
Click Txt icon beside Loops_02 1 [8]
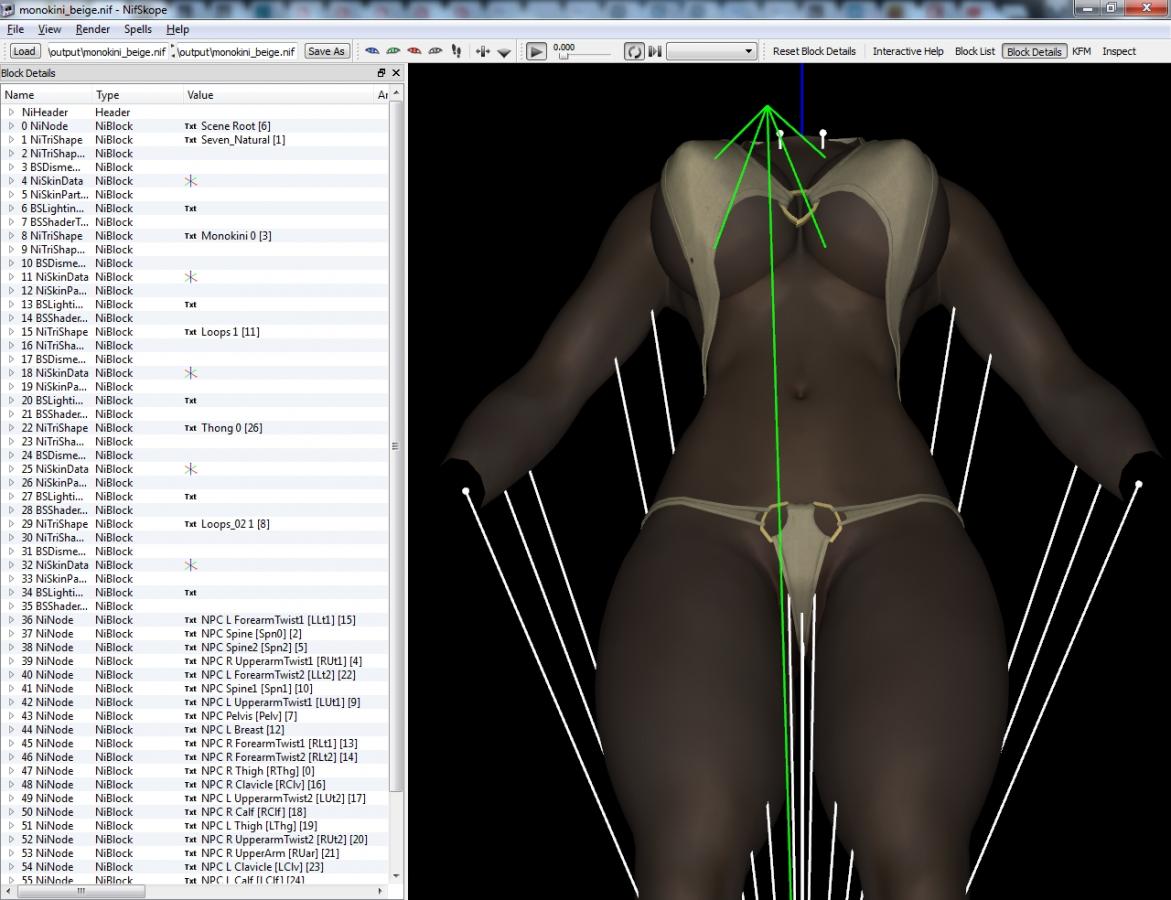pyautogui.click(x=190, y=524)
